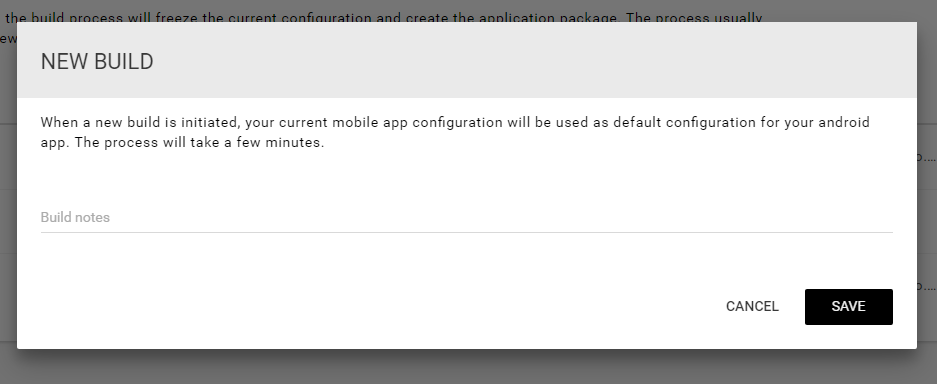Focus the Build notes text field

tap(467, 217)
